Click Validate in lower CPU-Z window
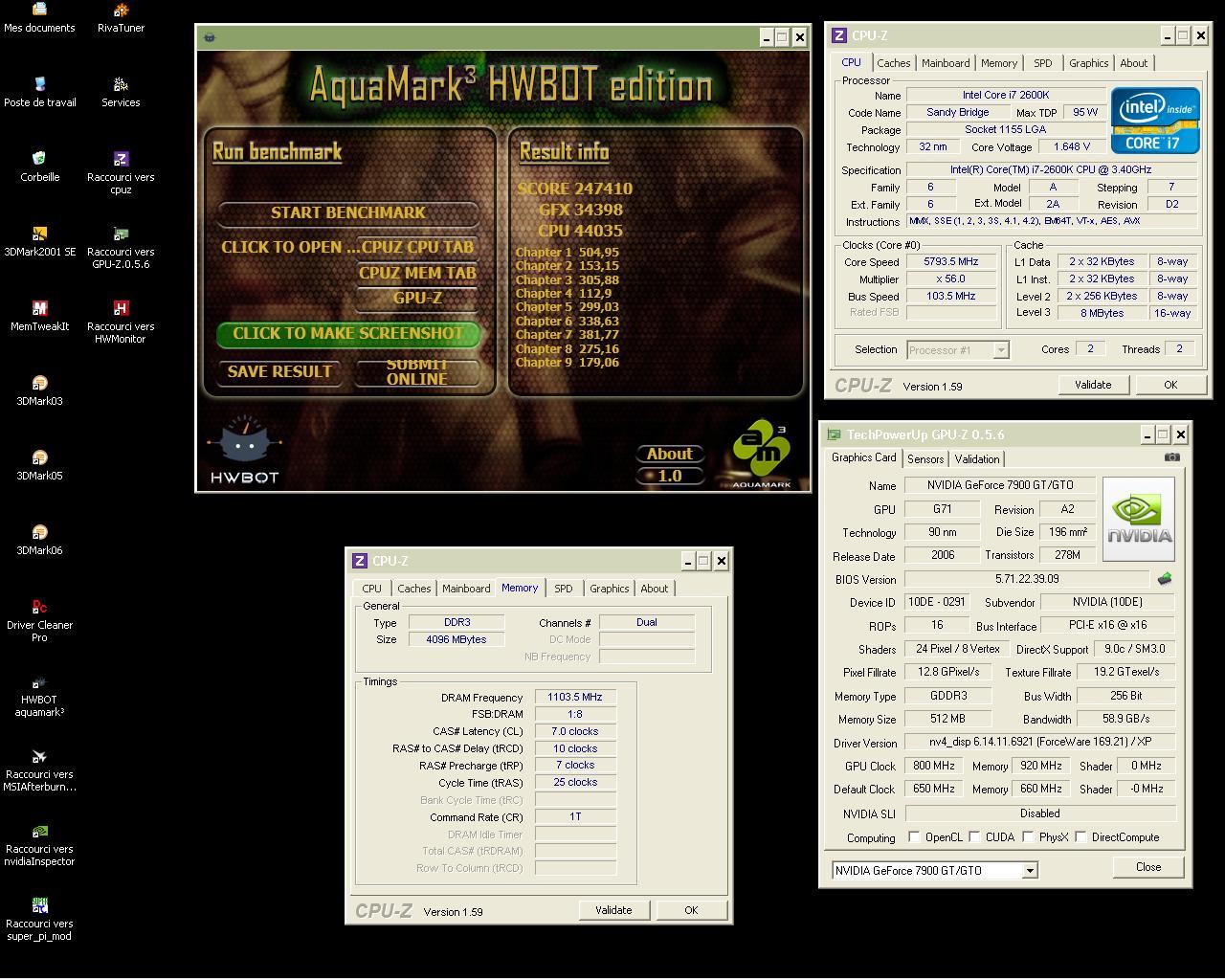The height and width of the screenshot is (980, 1225). pyautogui.click(x=613, y=910)
